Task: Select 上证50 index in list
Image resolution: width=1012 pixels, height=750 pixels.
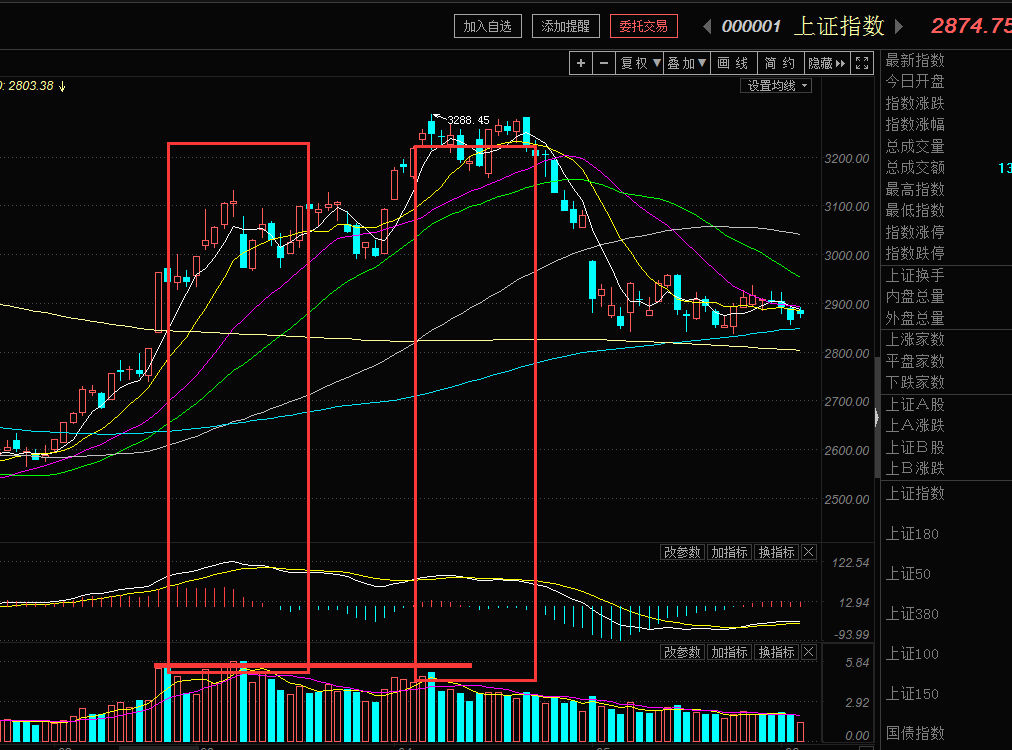Action: tap(908, 574)
